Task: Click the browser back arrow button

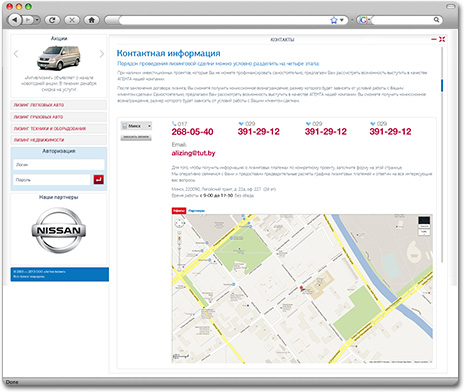Action: [15, 20]
